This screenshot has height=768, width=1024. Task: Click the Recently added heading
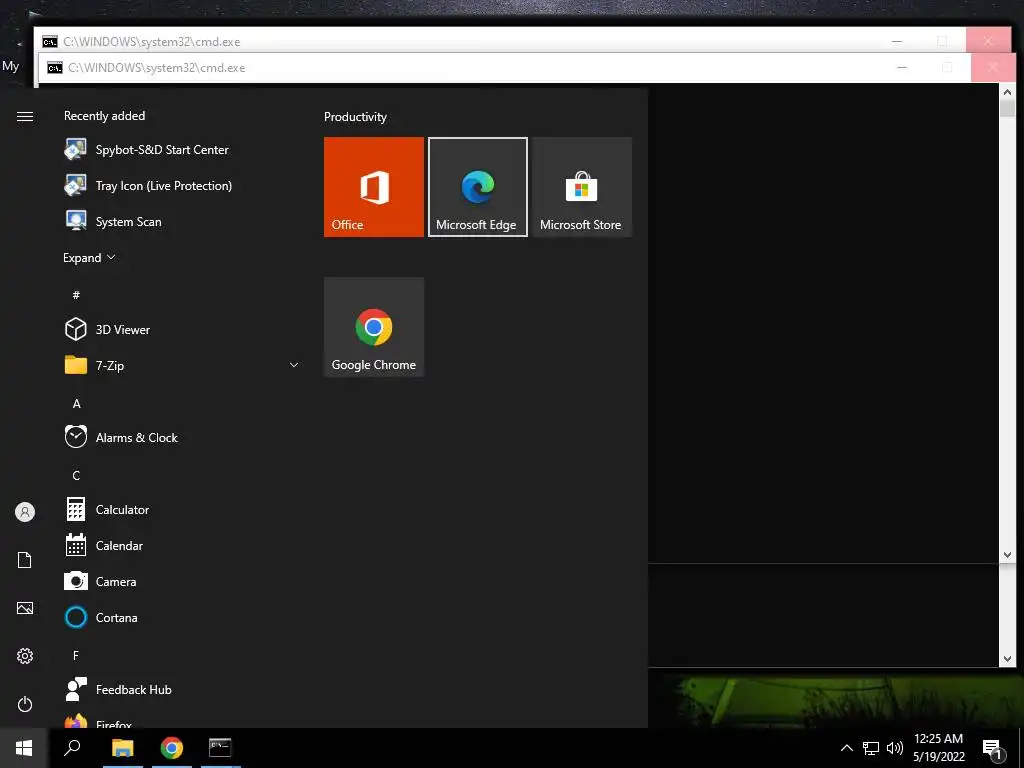pos(104,116)
